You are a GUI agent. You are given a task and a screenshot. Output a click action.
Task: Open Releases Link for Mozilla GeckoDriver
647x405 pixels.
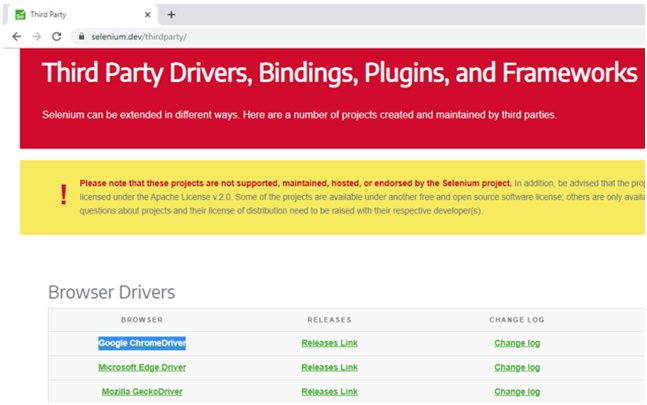(x=329, y=392)
